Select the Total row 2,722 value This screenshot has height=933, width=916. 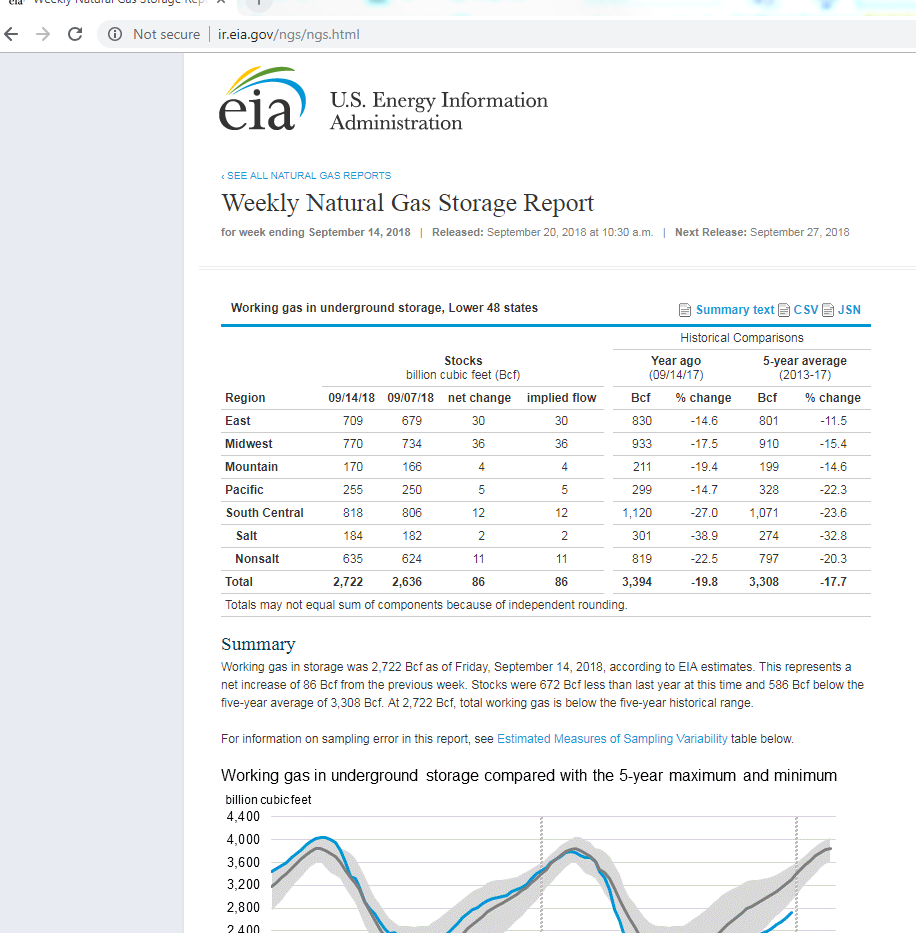347,582
